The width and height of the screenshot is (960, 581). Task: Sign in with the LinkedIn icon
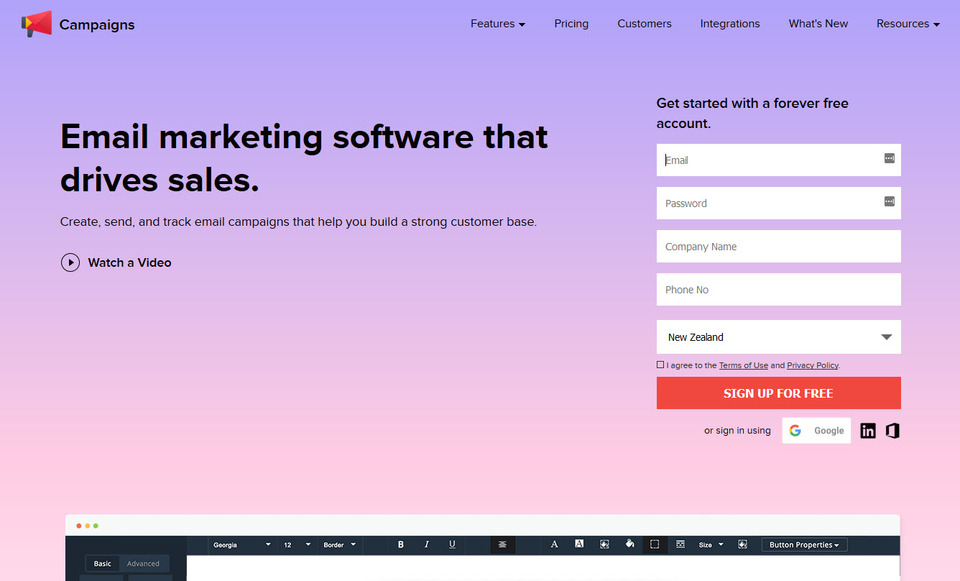pyautogui.click(x=868, y=431)
